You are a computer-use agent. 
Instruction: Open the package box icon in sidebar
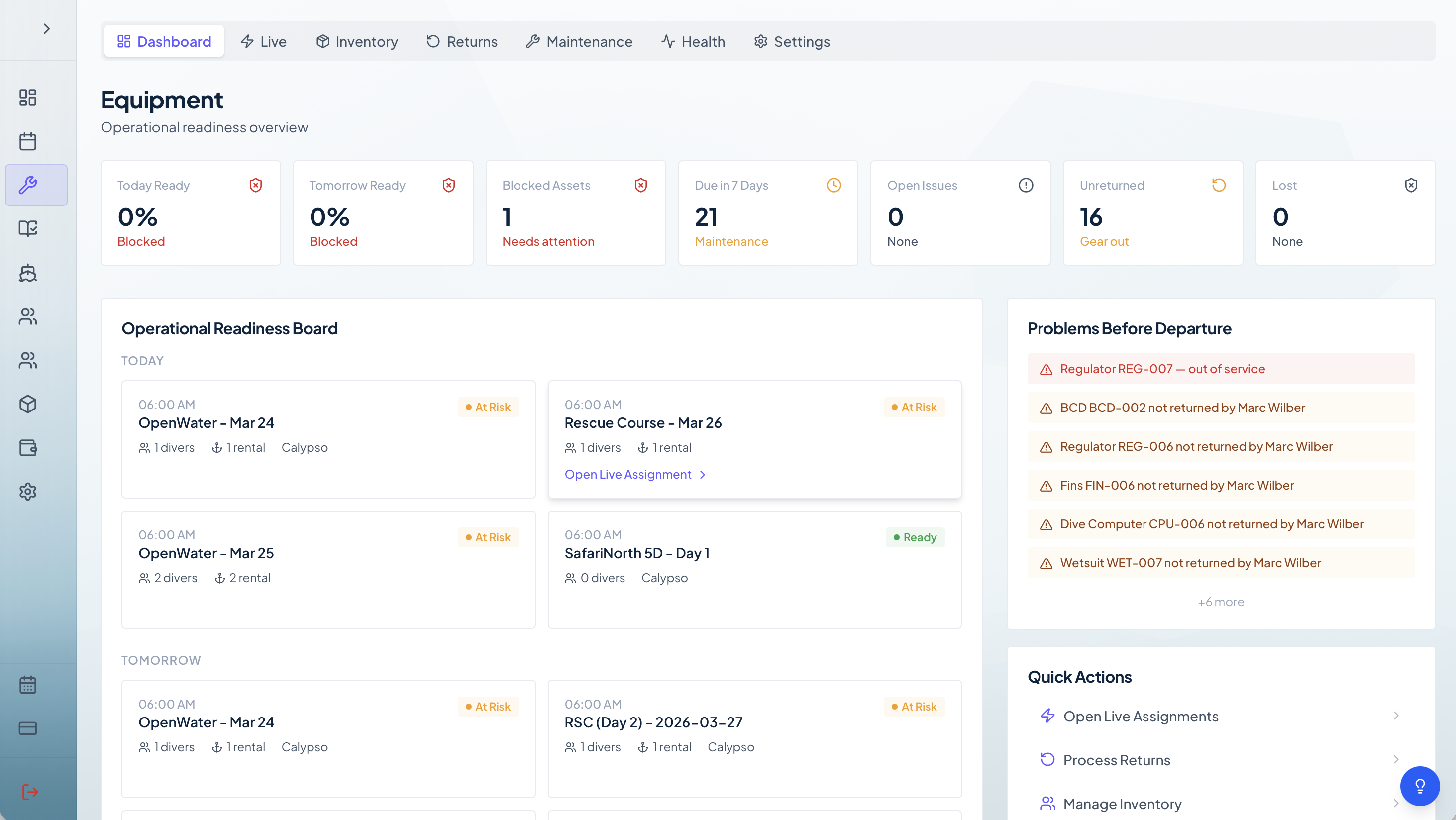pyautogui.click(x=28, y=404)
